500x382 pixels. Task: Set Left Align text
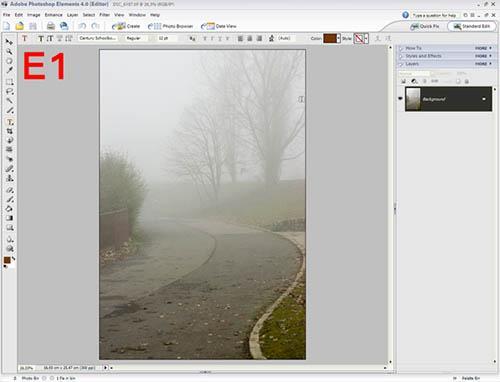(240, 39)
